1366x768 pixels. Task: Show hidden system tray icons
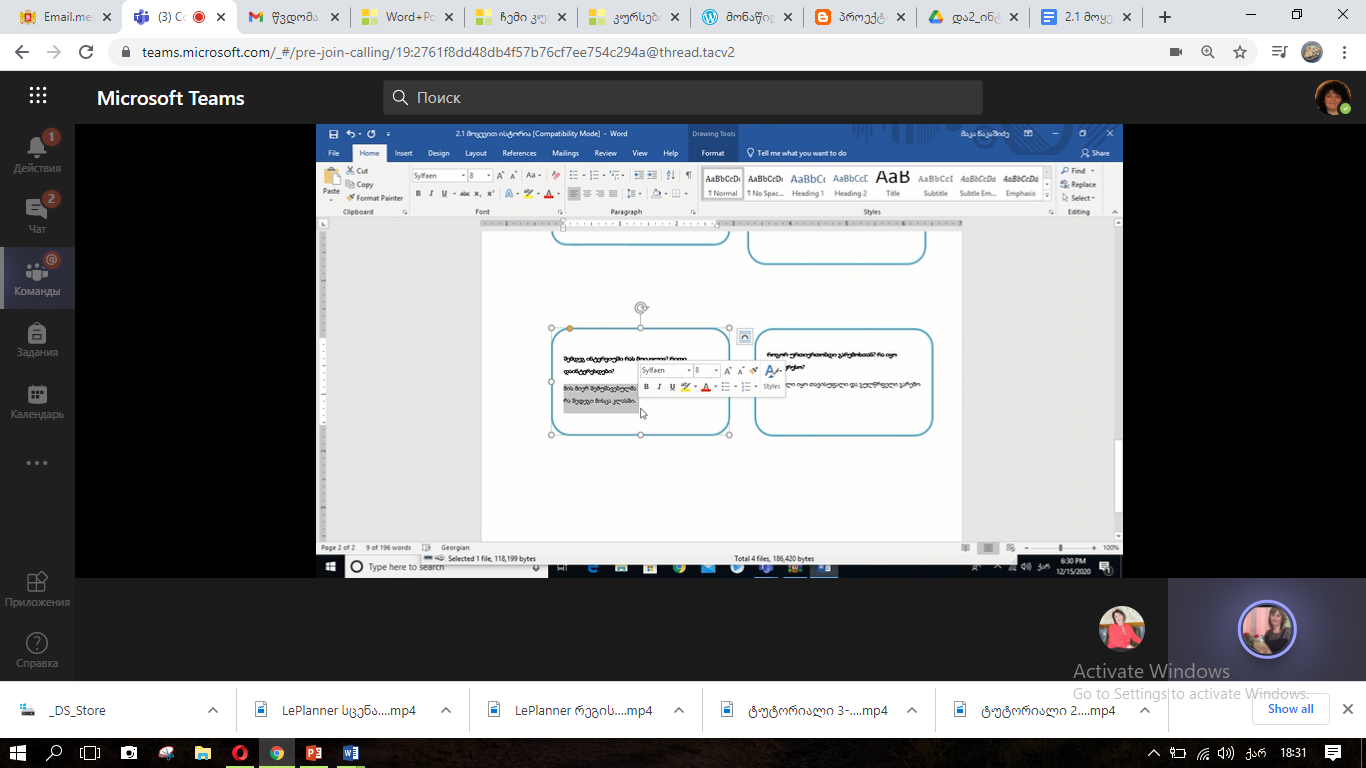(x=1154, y=753)
